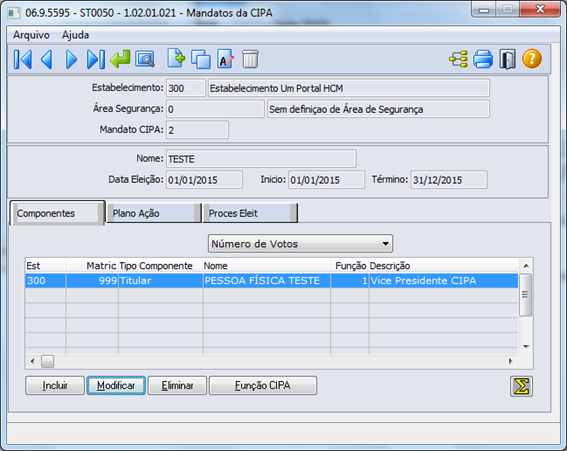Click the Mandato CIPA number field
This screenshot has height=451, width=567.
[197, 130]
